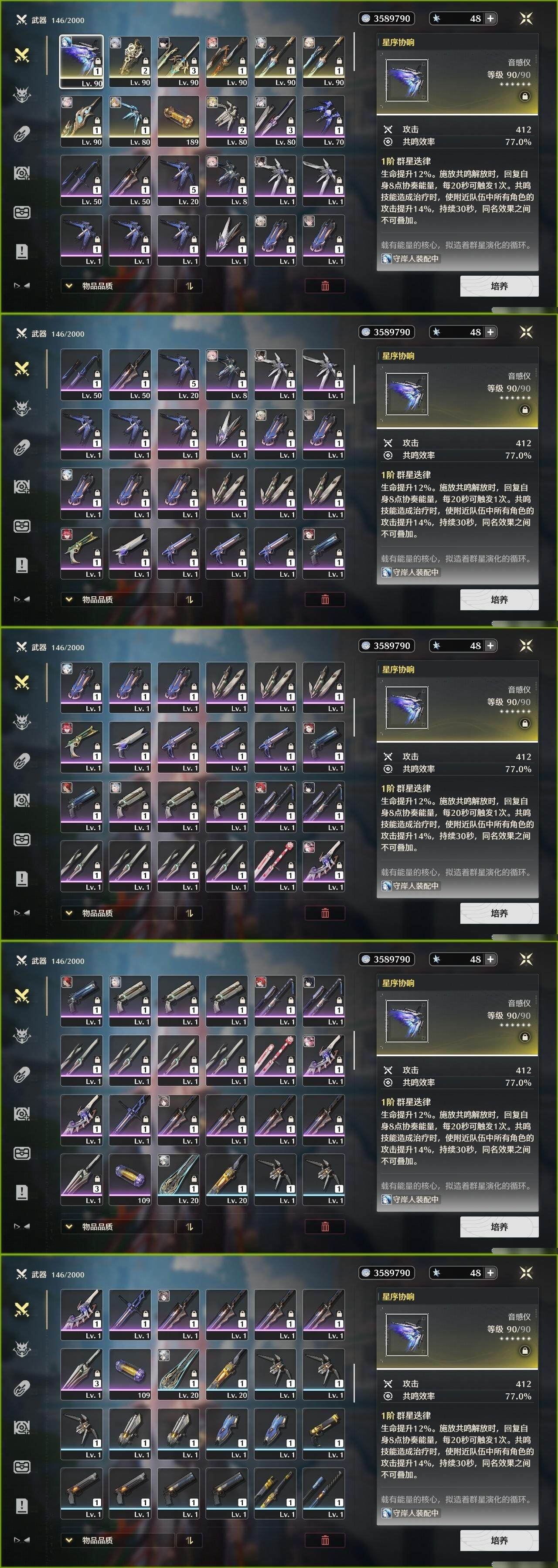Viewport: 558px width, 1568px height.
Task: Close the inventory with topmost star-cross icon
Action: 526,18
